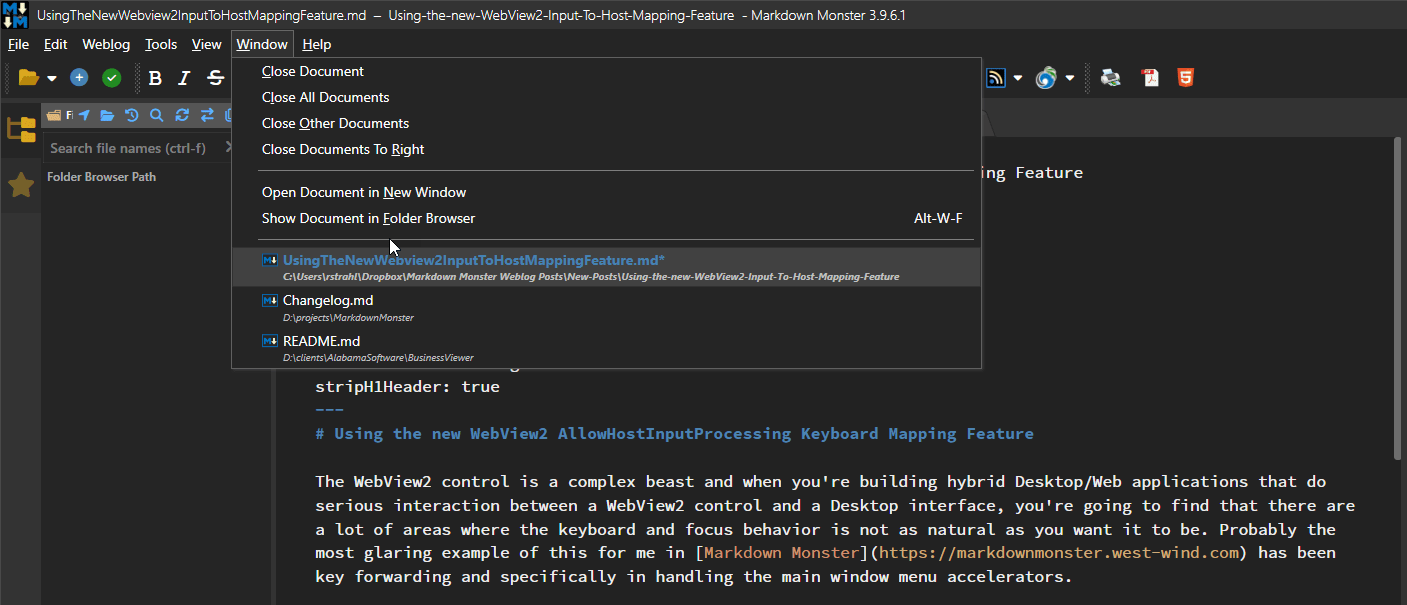Click the green checkmark save icon
1407x605 pixels.
tap(112, 78)
